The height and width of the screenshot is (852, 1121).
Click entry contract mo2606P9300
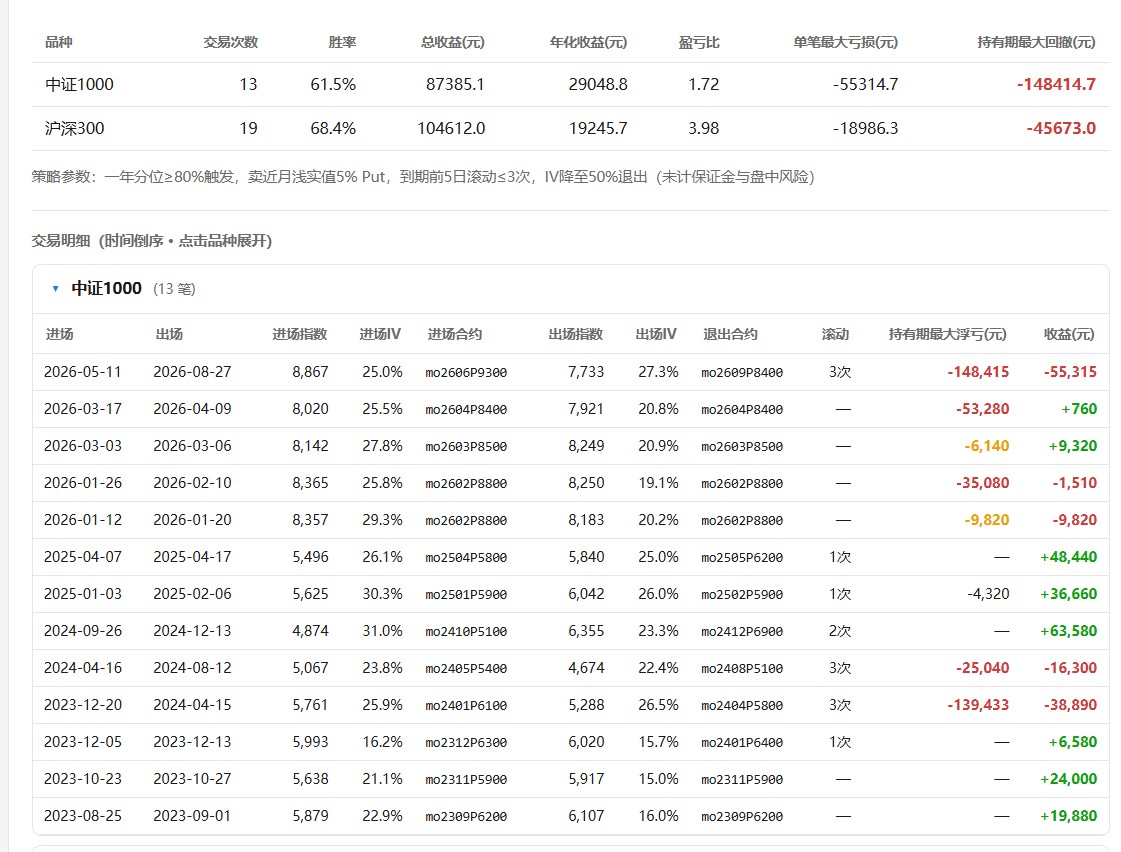466,372
